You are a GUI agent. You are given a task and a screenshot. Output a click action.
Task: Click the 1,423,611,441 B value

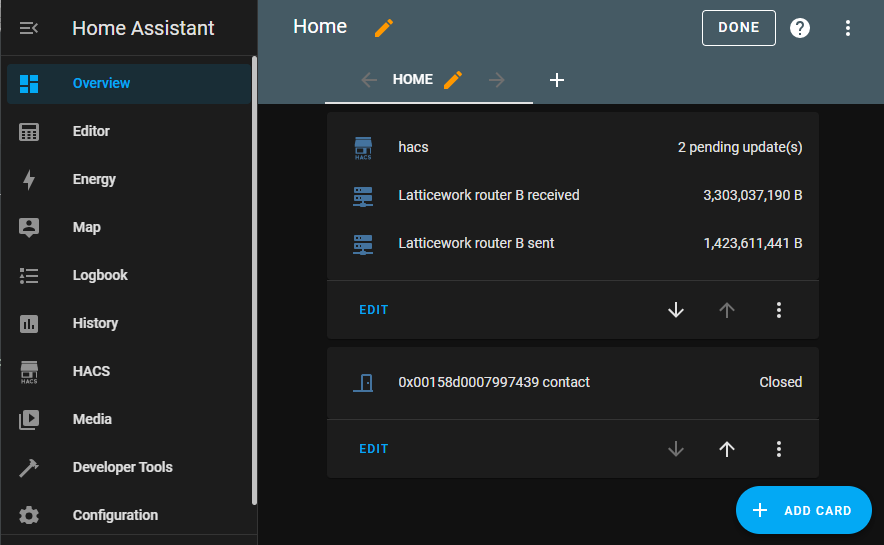753,243
